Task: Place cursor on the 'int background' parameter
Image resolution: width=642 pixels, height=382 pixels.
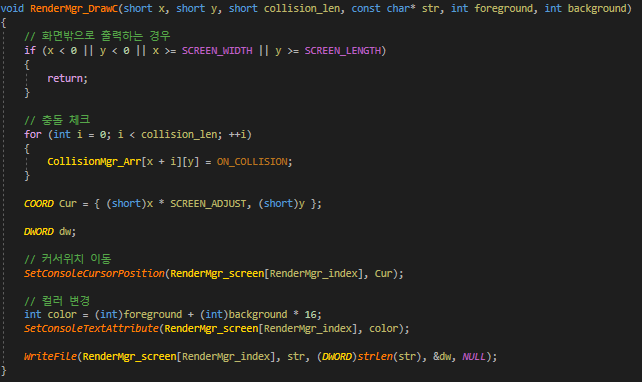Action: (585, 9)
